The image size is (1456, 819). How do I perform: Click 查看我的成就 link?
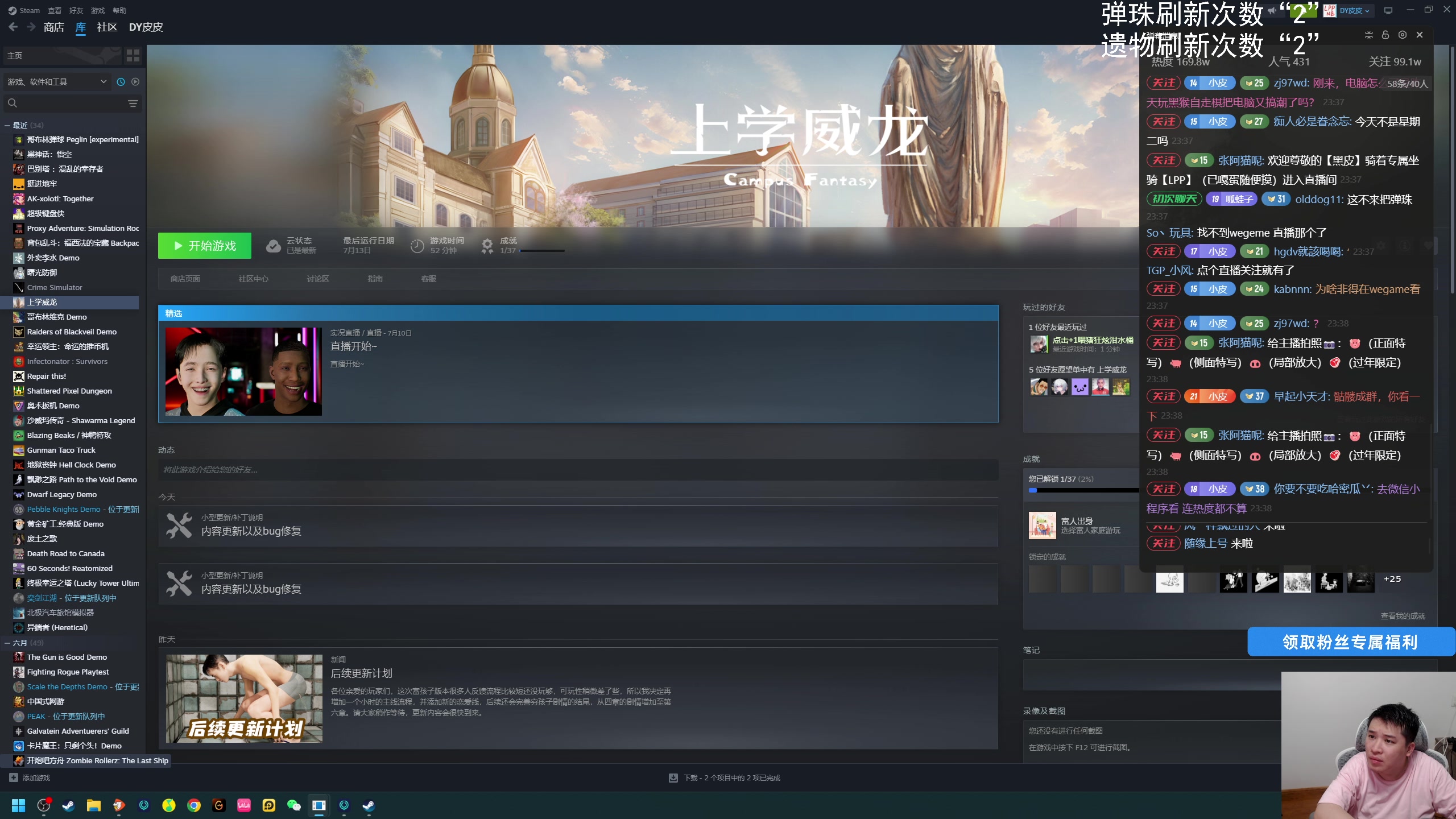coord(1403,616)
